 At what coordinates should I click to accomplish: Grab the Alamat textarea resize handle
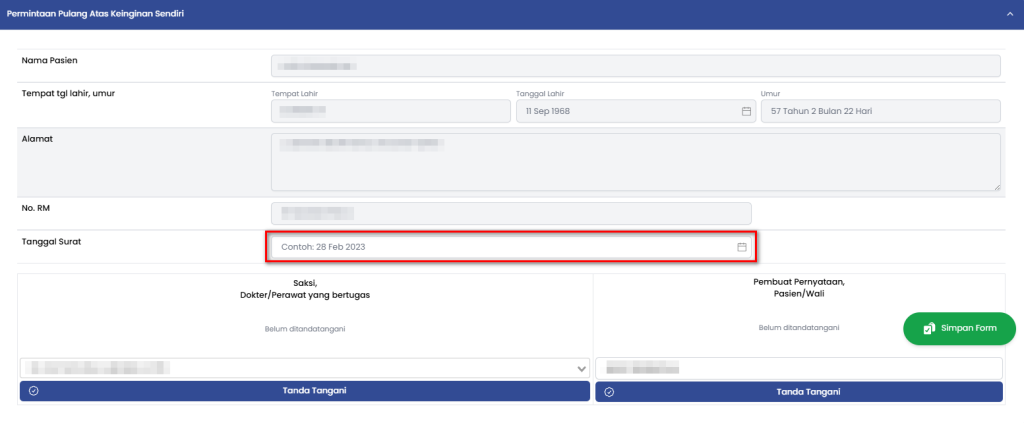(x=996, y=185)
